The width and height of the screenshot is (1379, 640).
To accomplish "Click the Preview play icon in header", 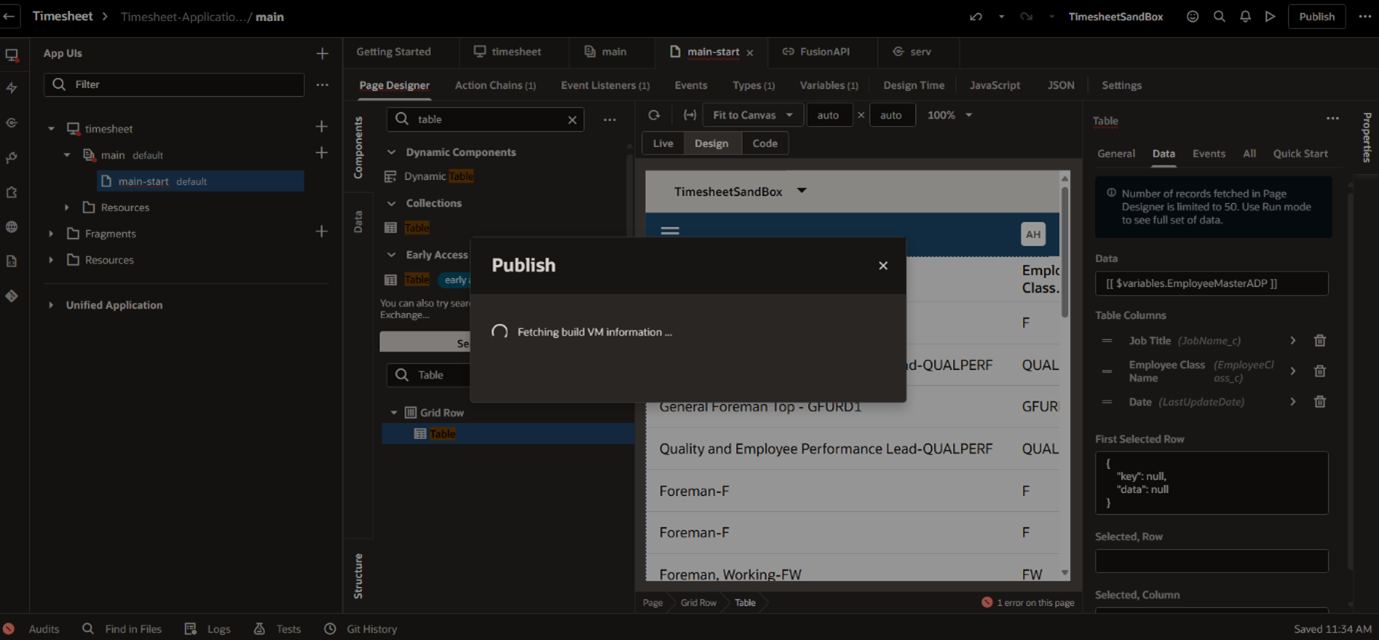I will pos(1270,16).
